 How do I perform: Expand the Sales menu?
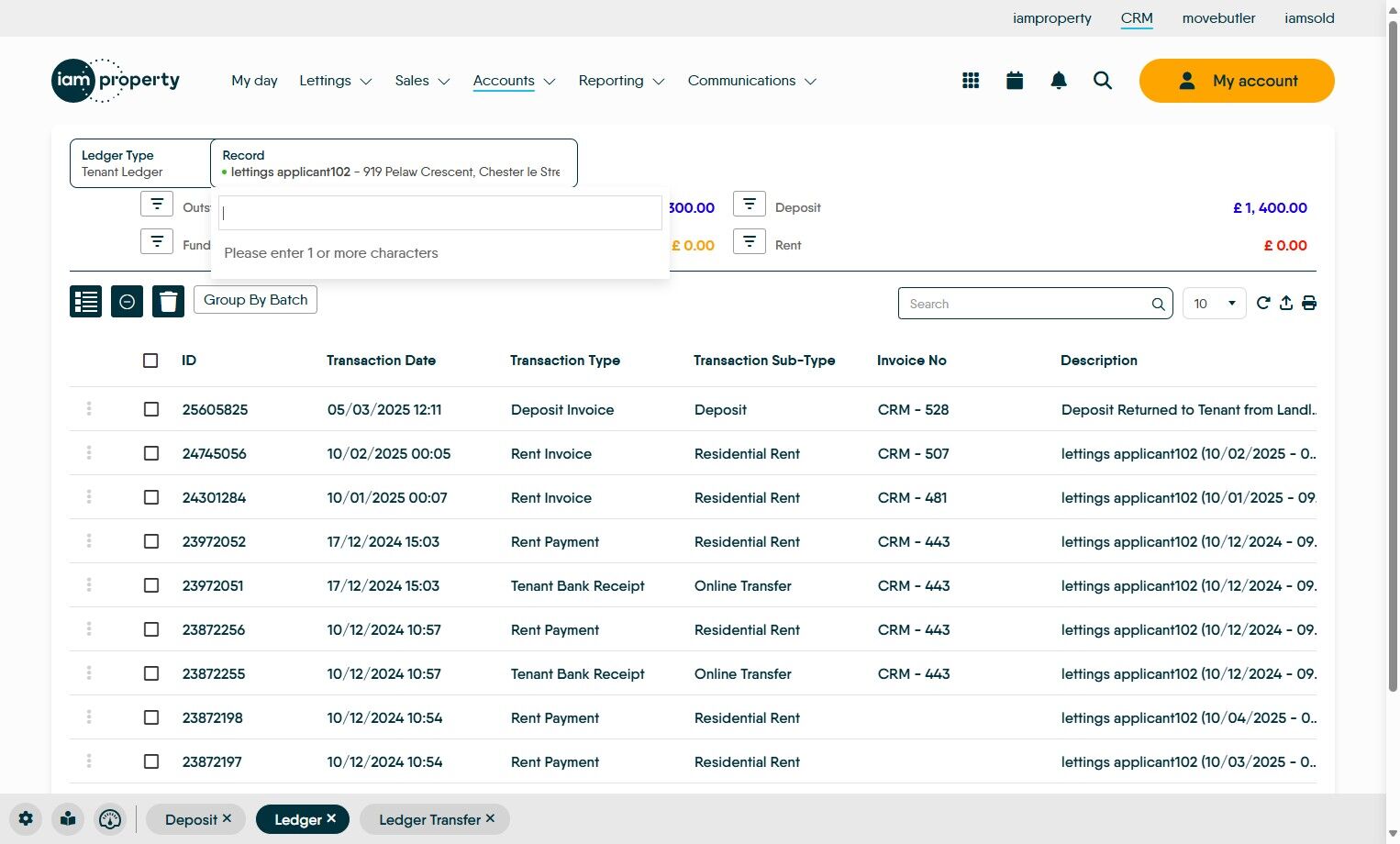[x=422, y=81]
